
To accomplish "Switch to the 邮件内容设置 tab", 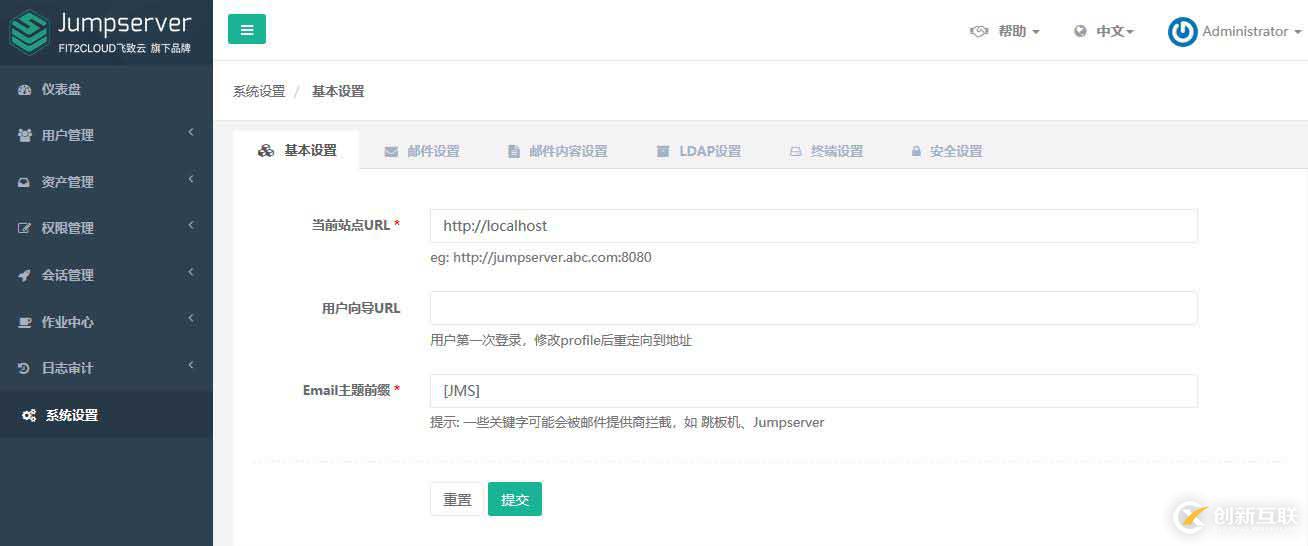I will click(557, 151).
